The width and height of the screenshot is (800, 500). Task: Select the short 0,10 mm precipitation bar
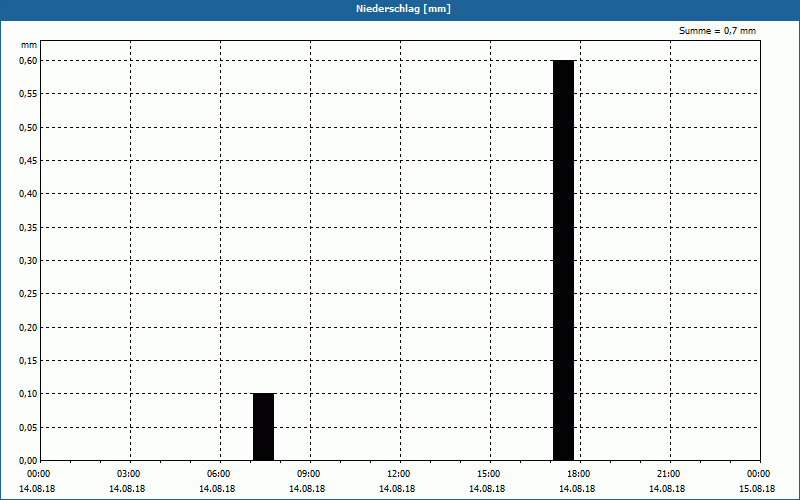264,427
